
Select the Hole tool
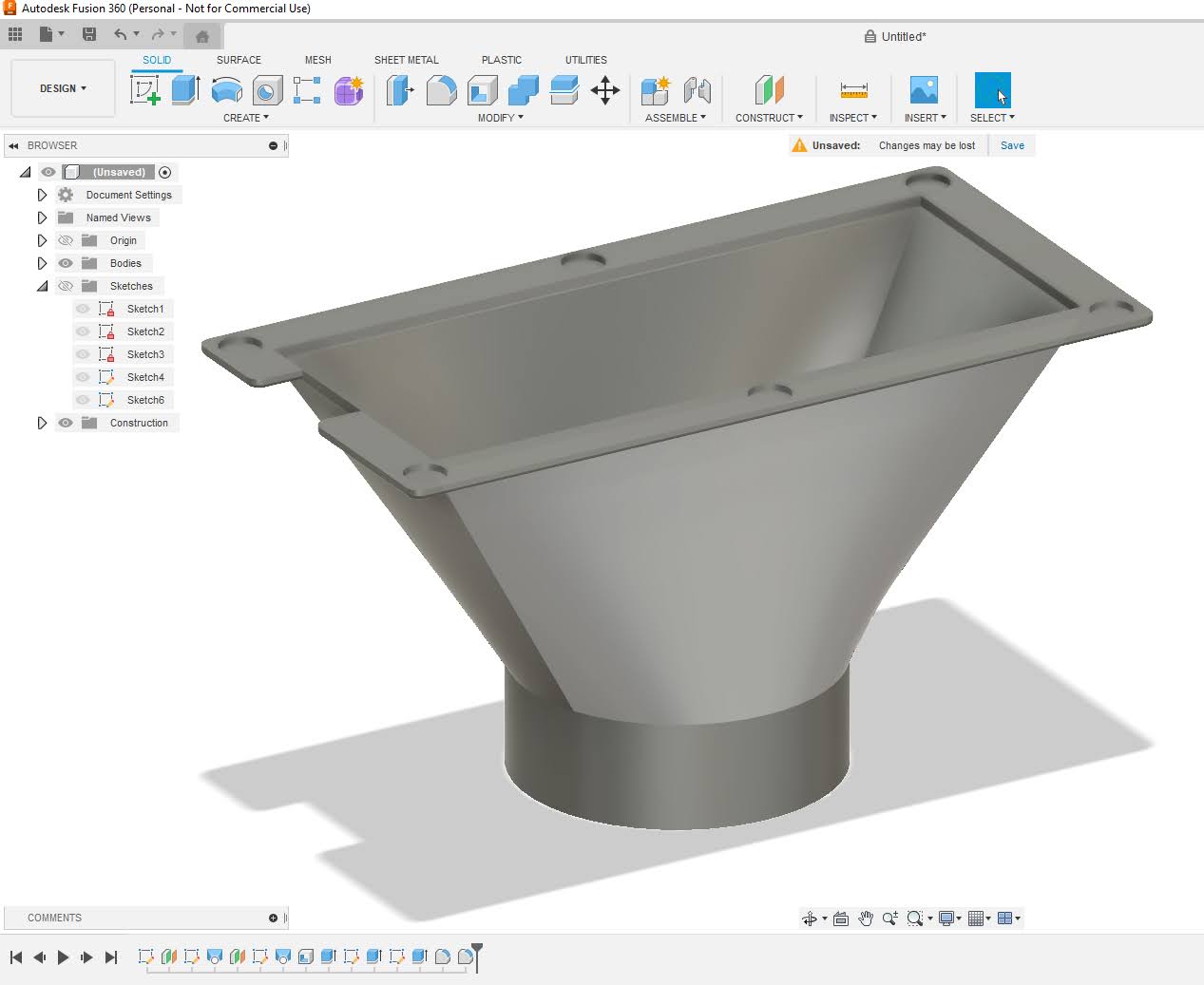click(x=267, y=90)
